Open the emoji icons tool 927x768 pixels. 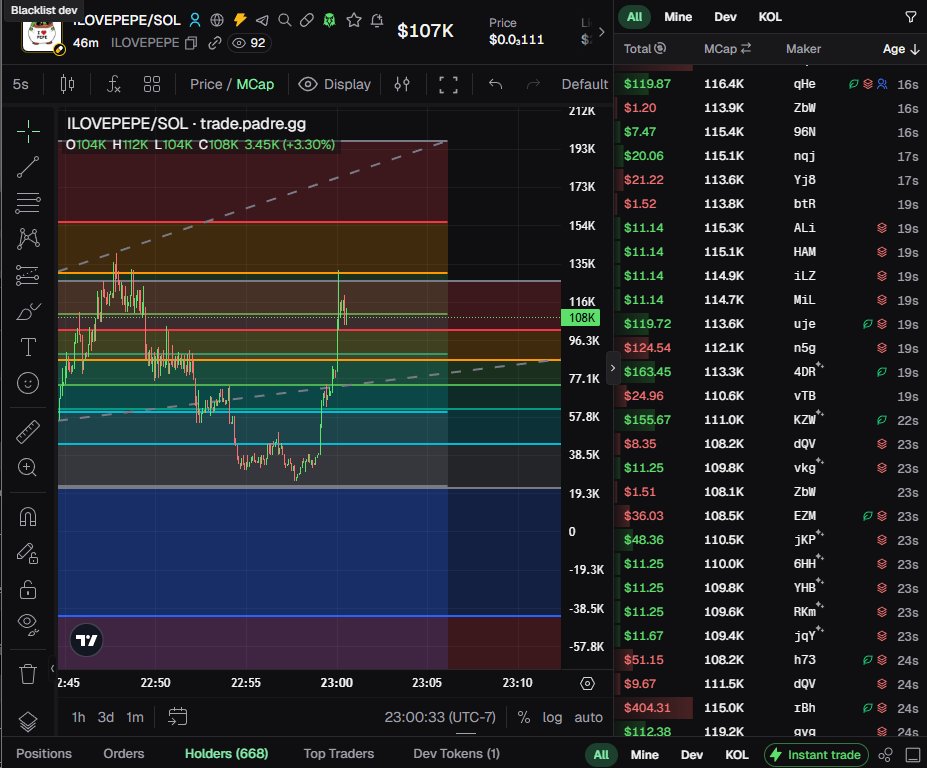28,383
